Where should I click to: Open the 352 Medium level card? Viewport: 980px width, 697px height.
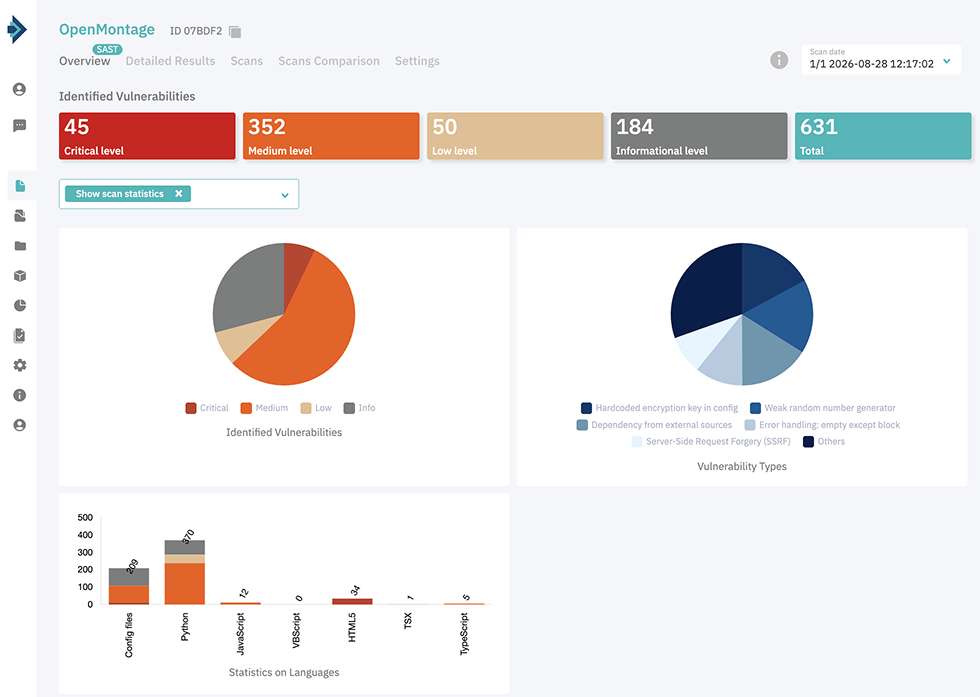pos(331,136)
